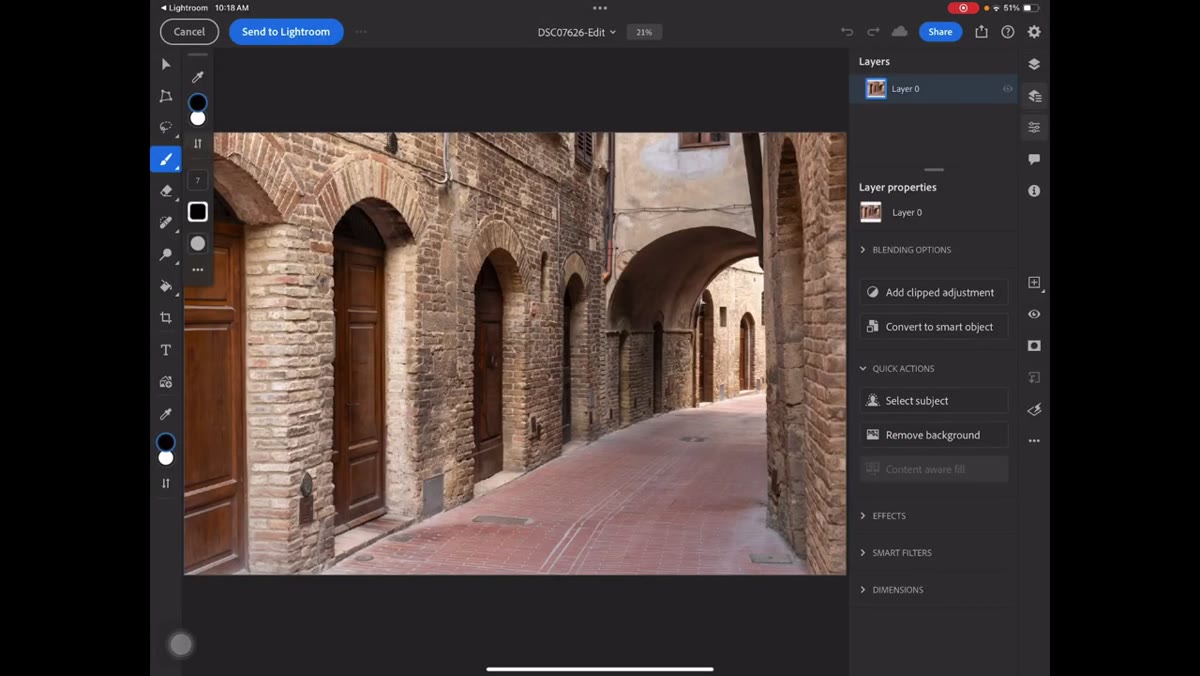Select the Spot Healing tool
1200x676 pixels.
[x=166, y=222]
